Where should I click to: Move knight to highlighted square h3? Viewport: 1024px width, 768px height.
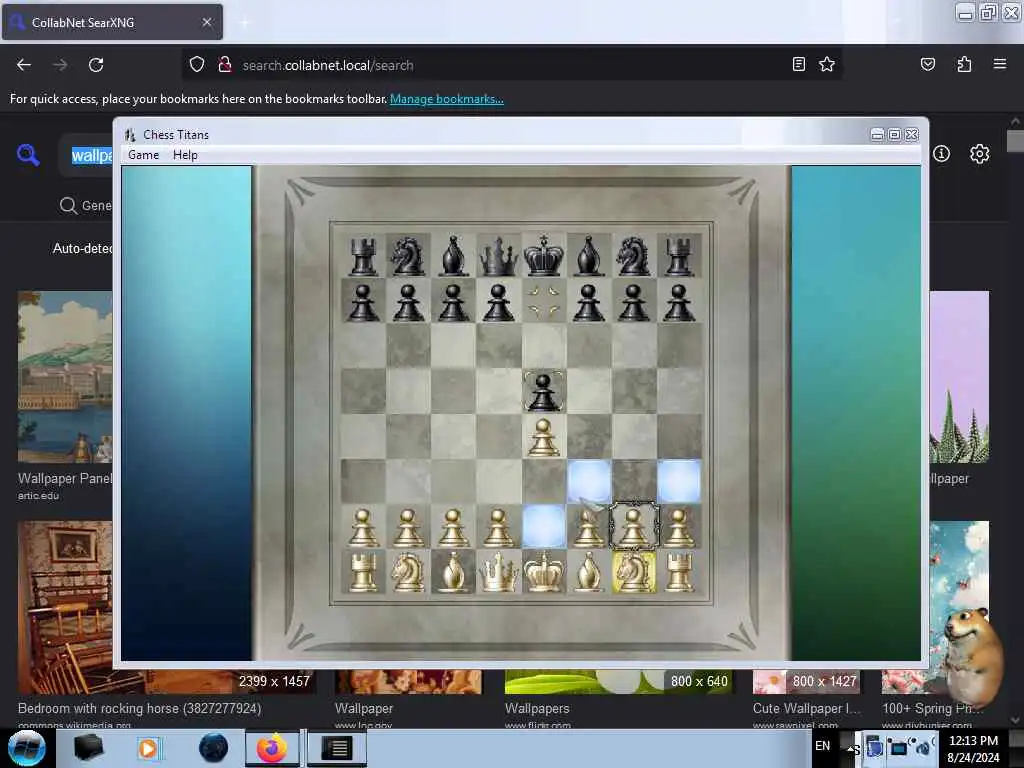coord(679,481)
